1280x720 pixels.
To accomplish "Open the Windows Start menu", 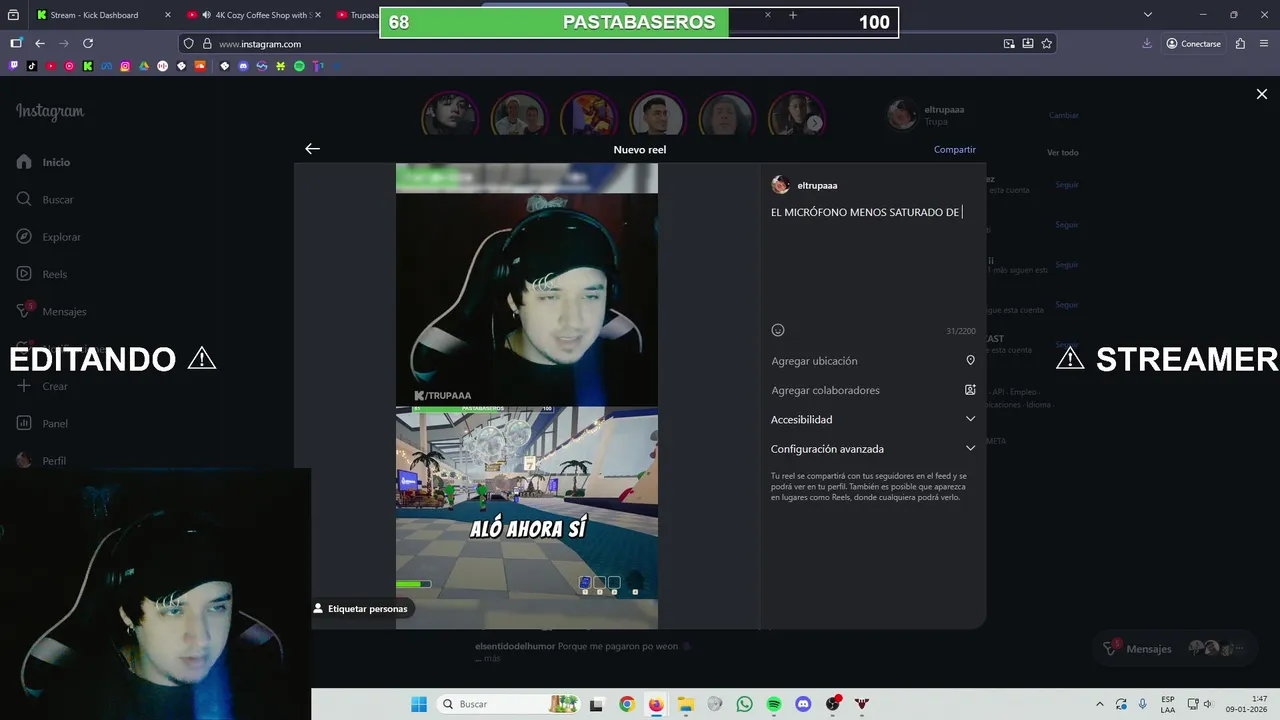I will pyautogui.click(x=419, y=704).
